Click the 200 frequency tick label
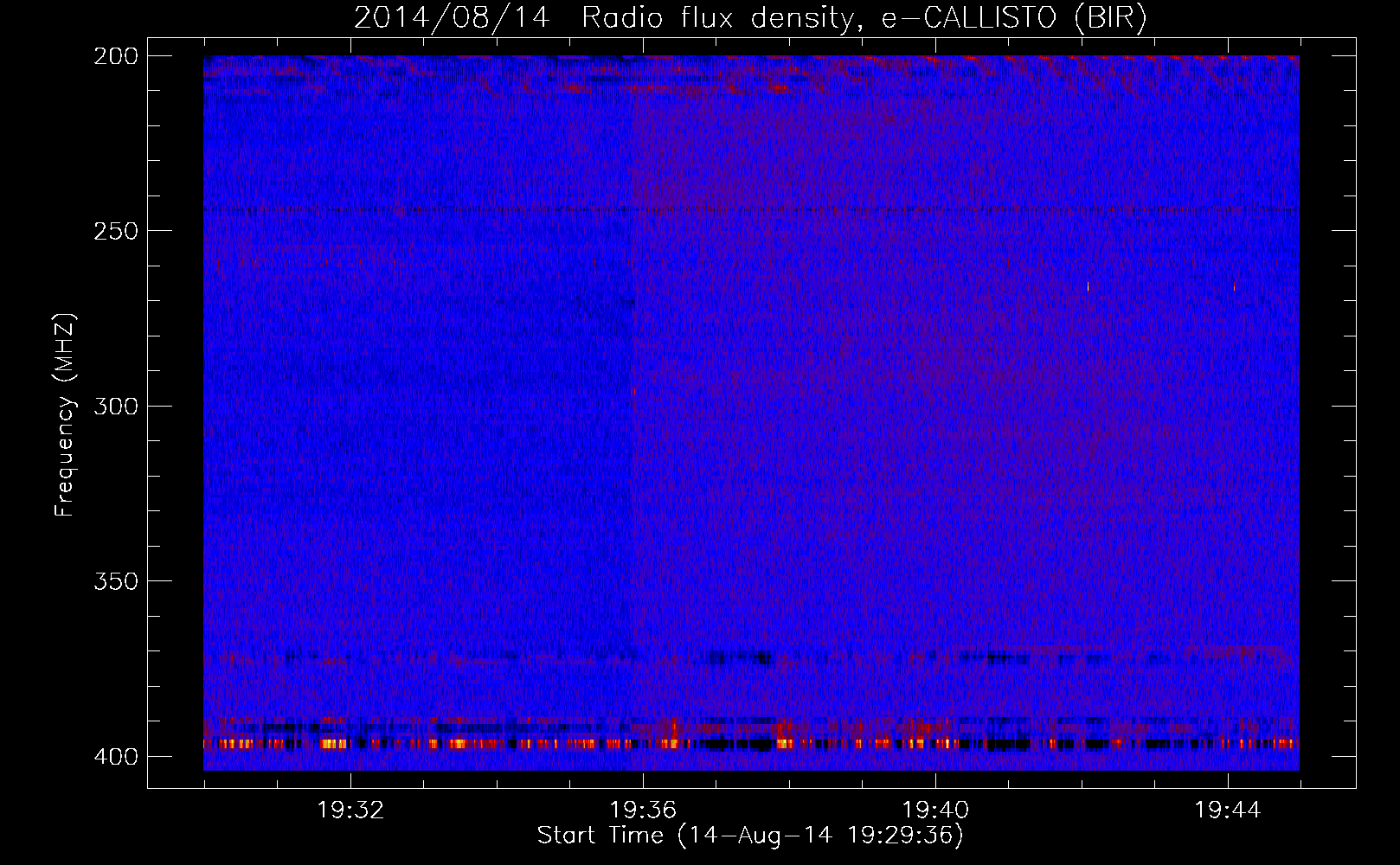The image size is (1400, 865). pyautogui.click(x=115, y=56)
